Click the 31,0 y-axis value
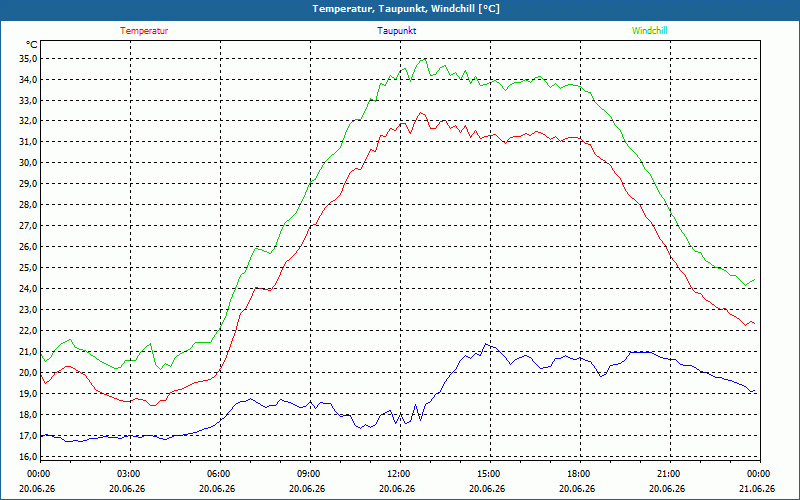Image resolution: width=800 pixels, height=500 pixels. 28,142
